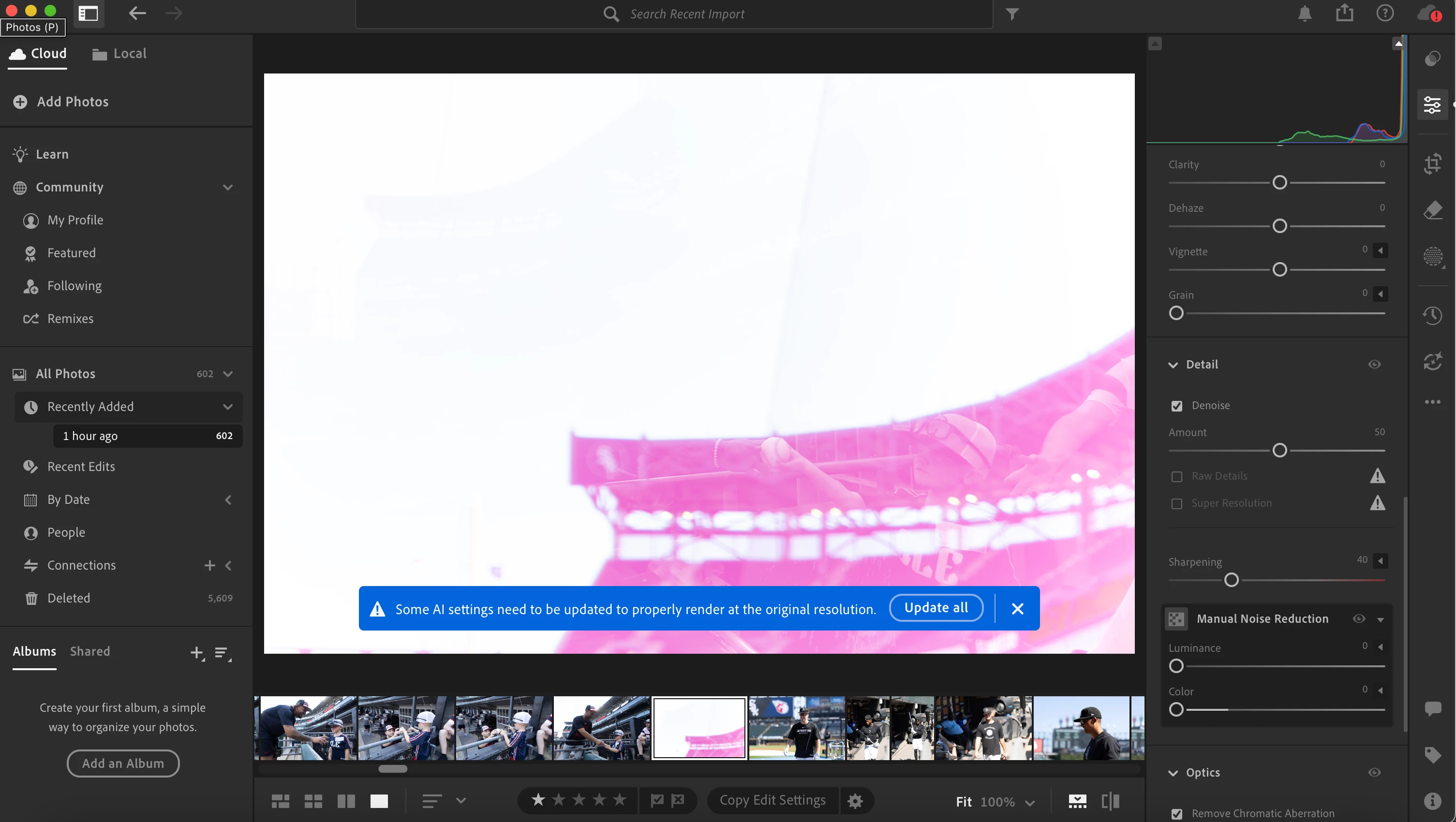Click the notifications bell icon
Viewport: 1456px width, 822px height.
(x=1305, y=14)
